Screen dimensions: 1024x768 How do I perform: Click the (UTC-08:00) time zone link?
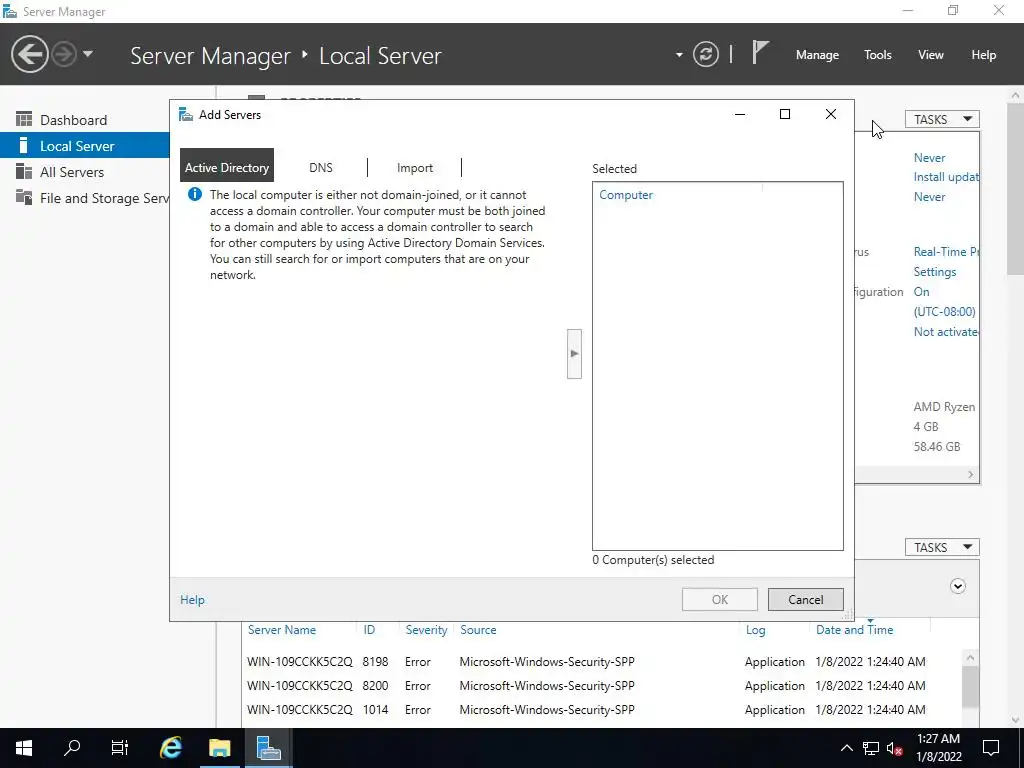pos(944,312)
